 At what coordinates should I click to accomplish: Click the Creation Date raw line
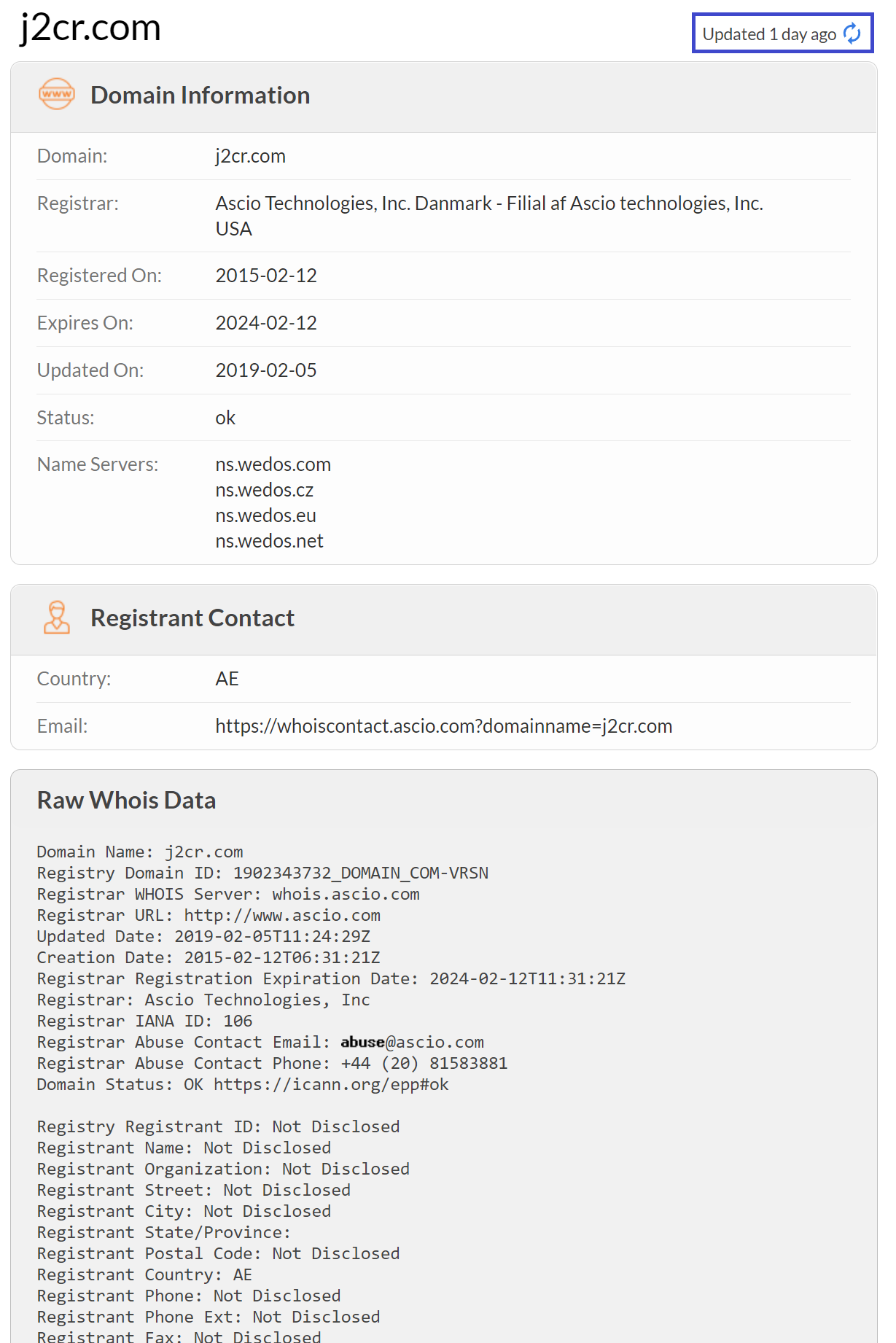[x=209, y=957]
